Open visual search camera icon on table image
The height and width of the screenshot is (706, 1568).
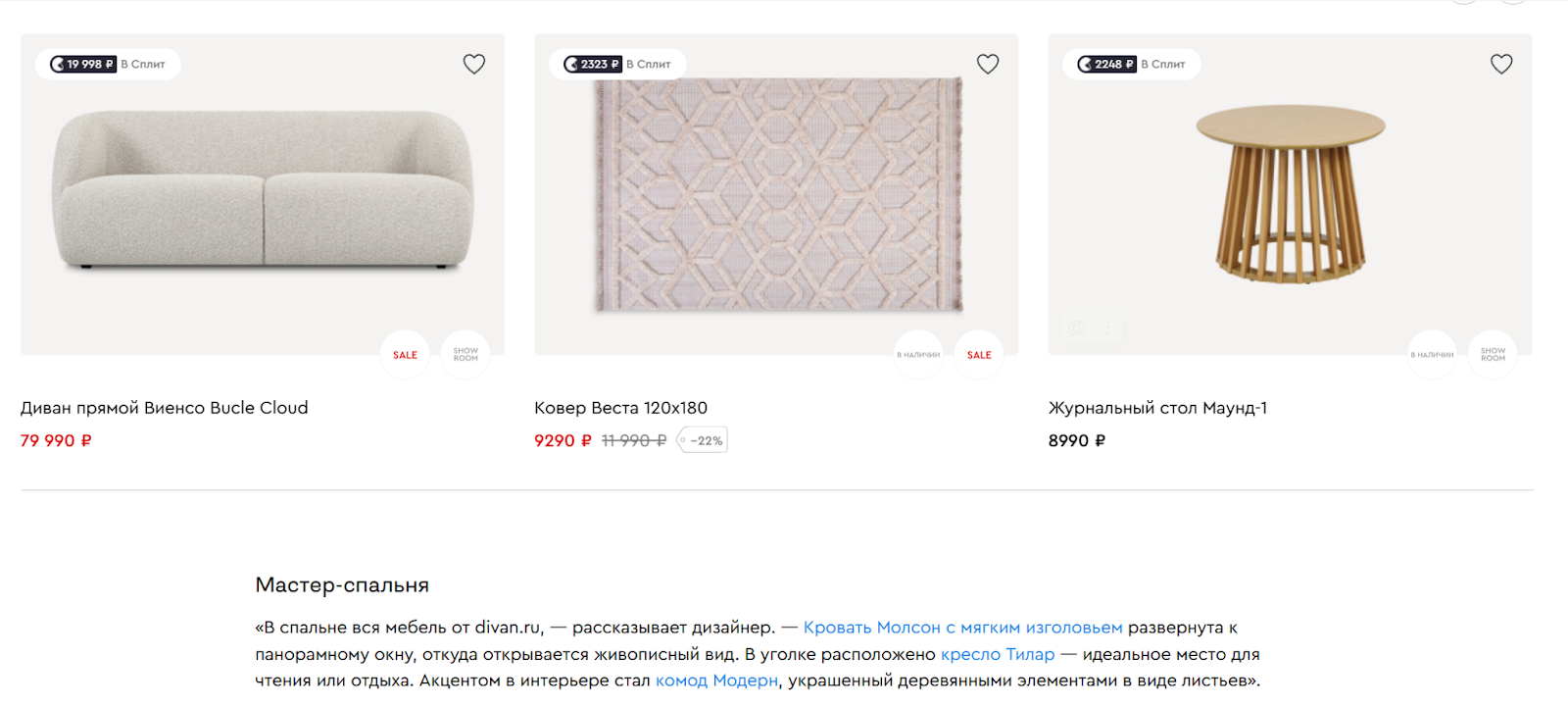pos(1077,328)
